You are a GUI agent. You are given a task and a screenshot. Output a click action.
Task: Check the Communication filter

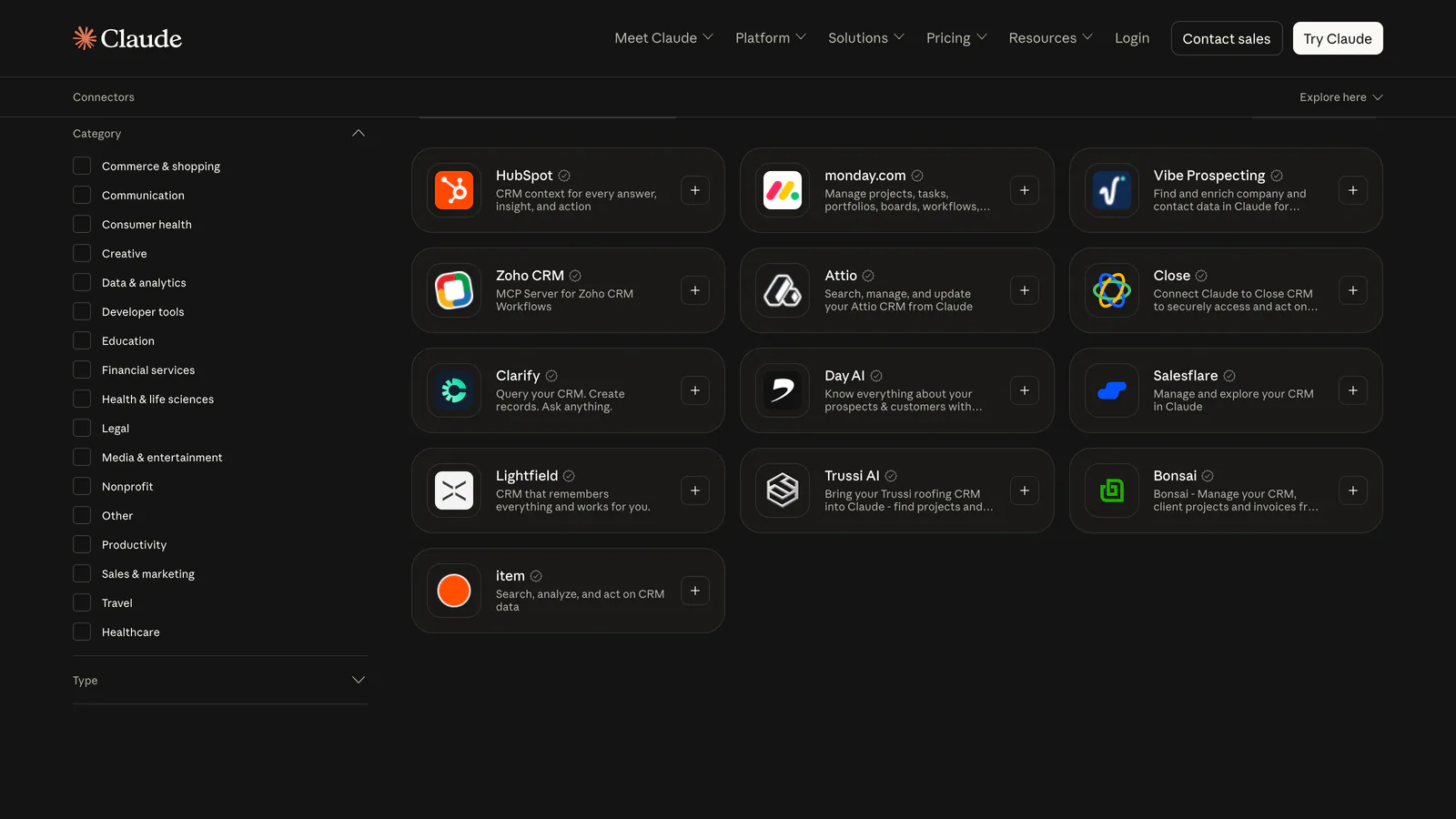(82, 195)
